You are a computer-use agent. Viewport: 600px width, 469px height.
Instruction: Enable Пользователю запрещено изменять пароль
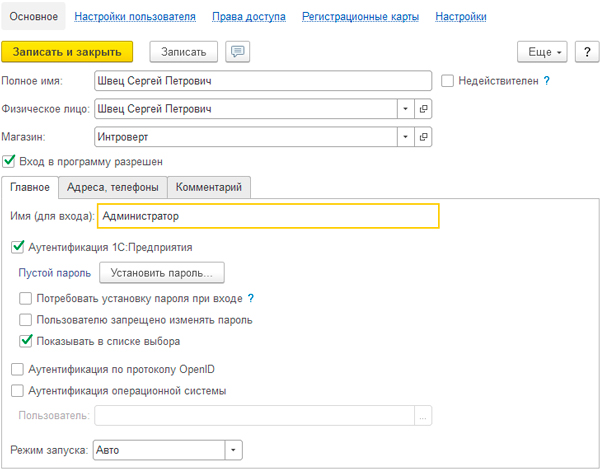point(26,320)
